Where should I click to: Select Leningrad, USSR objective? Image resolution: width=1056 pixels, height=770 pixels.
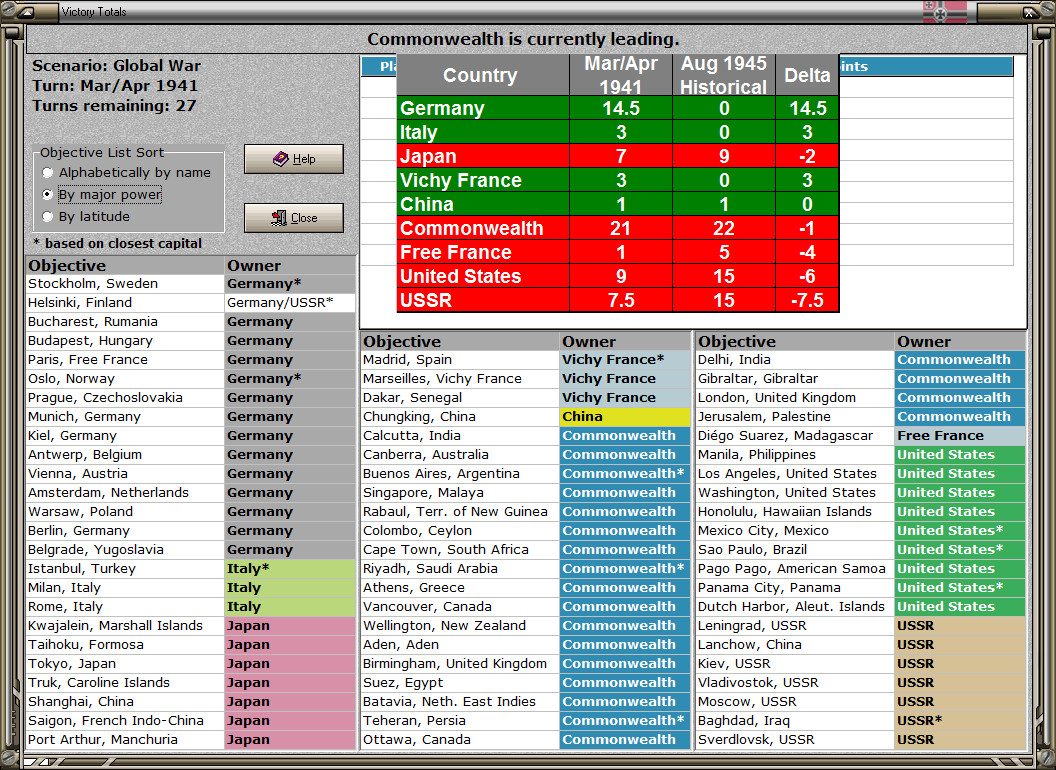coord(795,626)
